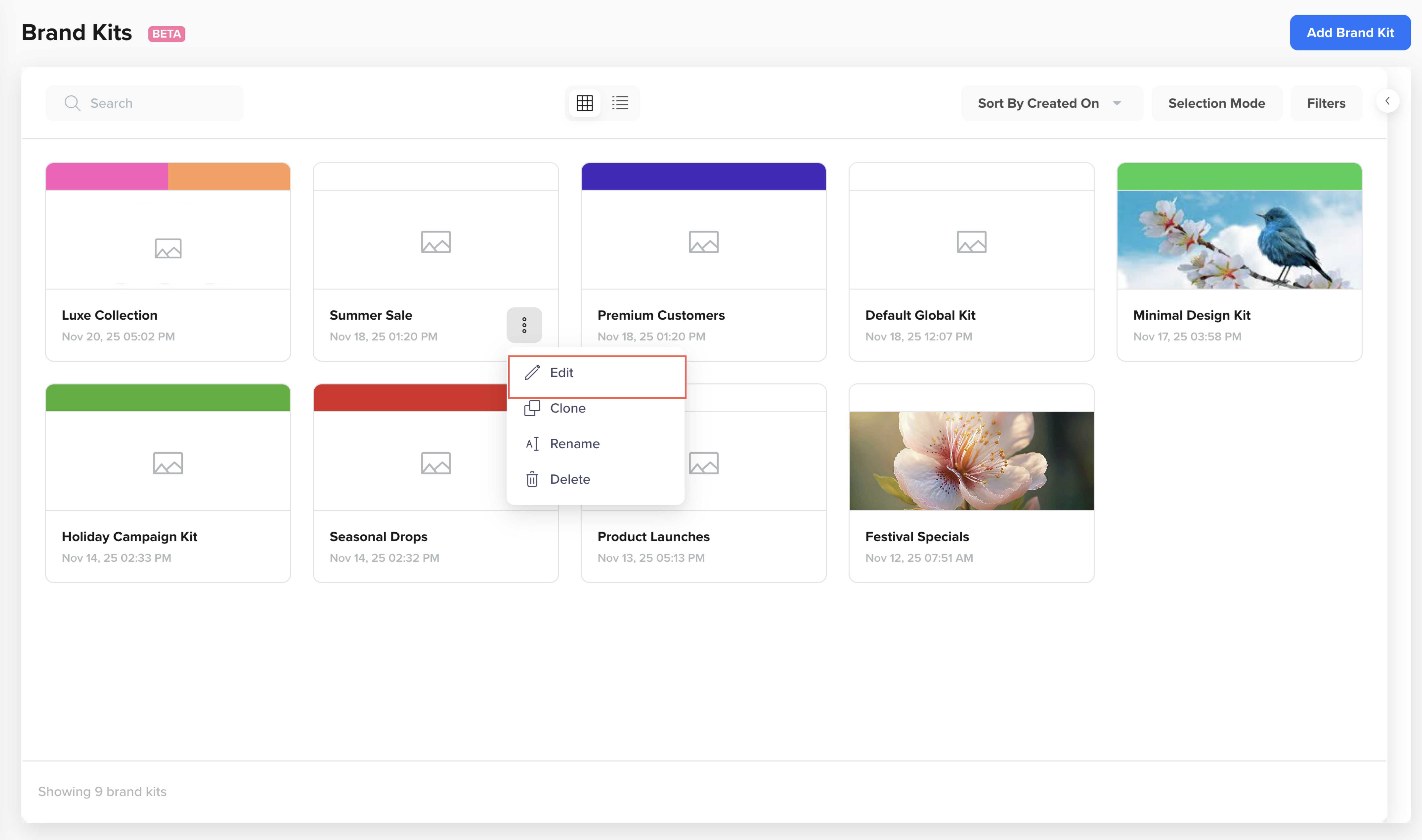
Task: Choose Delete from the context menu
Action: pyautogui.click(x=596, y=480)
